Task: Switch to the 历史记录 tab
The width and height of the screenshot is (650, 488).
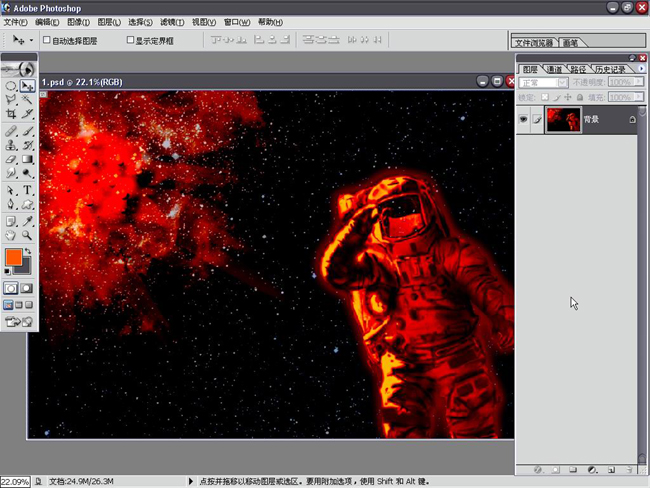Action: click(610, 69)
